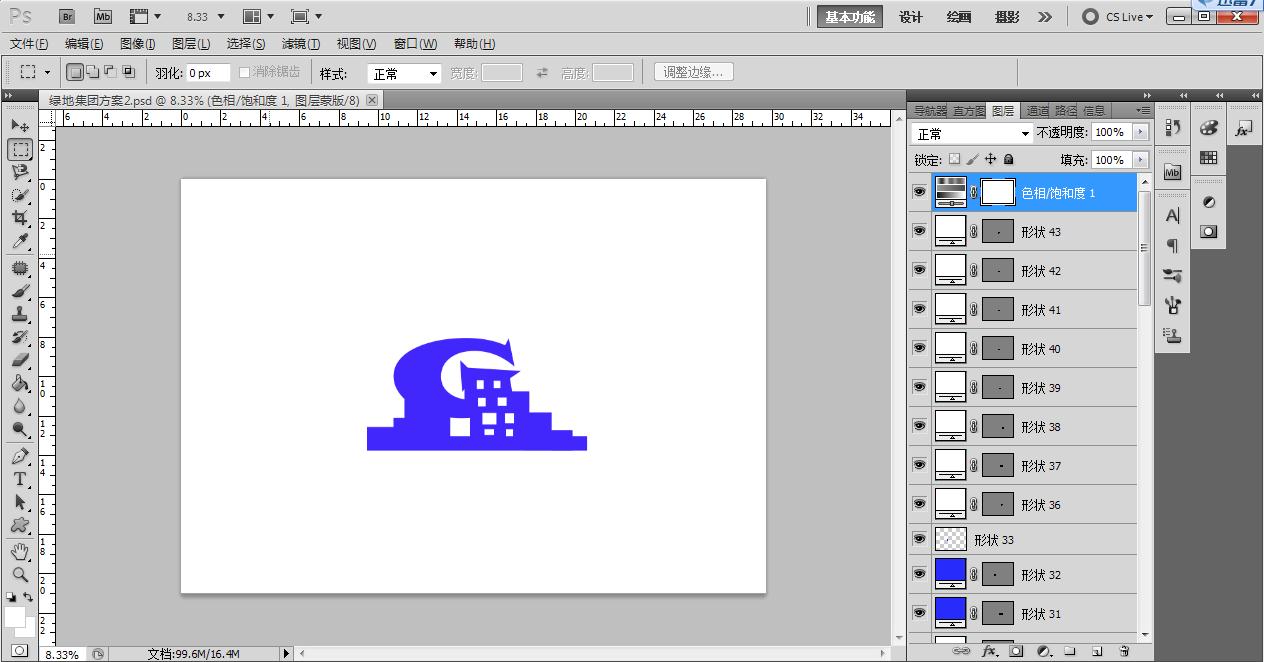Select the Brush tool
This screenshot has width=1264, height=662.
click(x=20, y=291)
